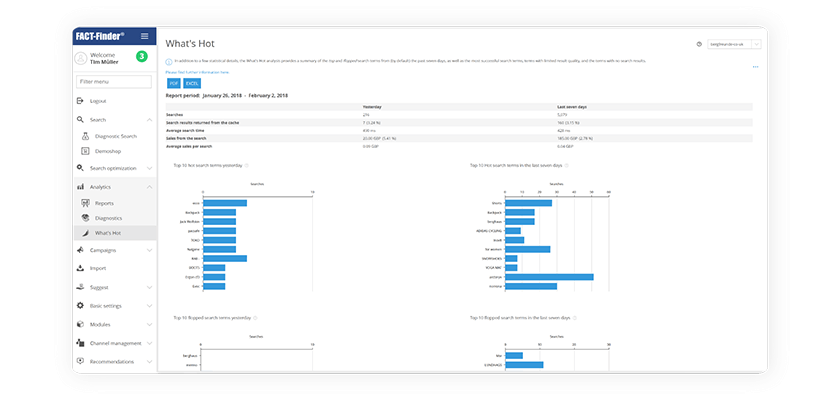The image size is (840, 400).
Task: Click 'Tim Müller' user name
Action: (104, 62)
